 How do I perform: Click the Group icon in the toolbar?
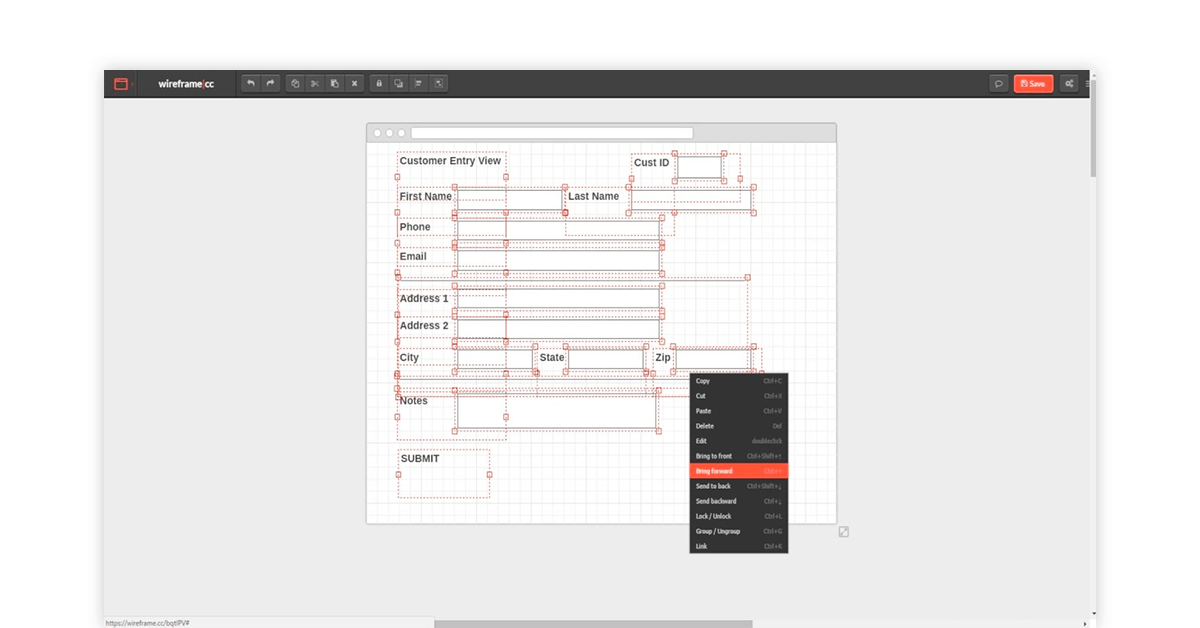398,83
